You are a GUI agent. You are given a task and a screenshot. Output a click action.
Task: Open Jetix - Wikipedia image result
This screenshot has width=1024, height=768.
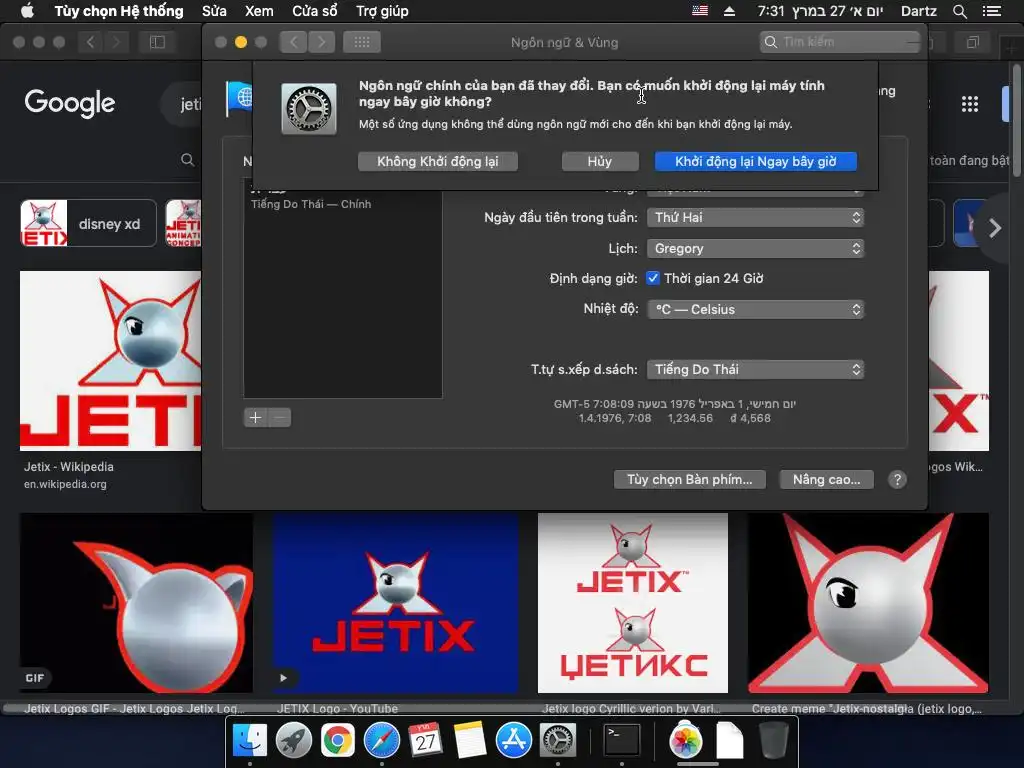(110, 360)
